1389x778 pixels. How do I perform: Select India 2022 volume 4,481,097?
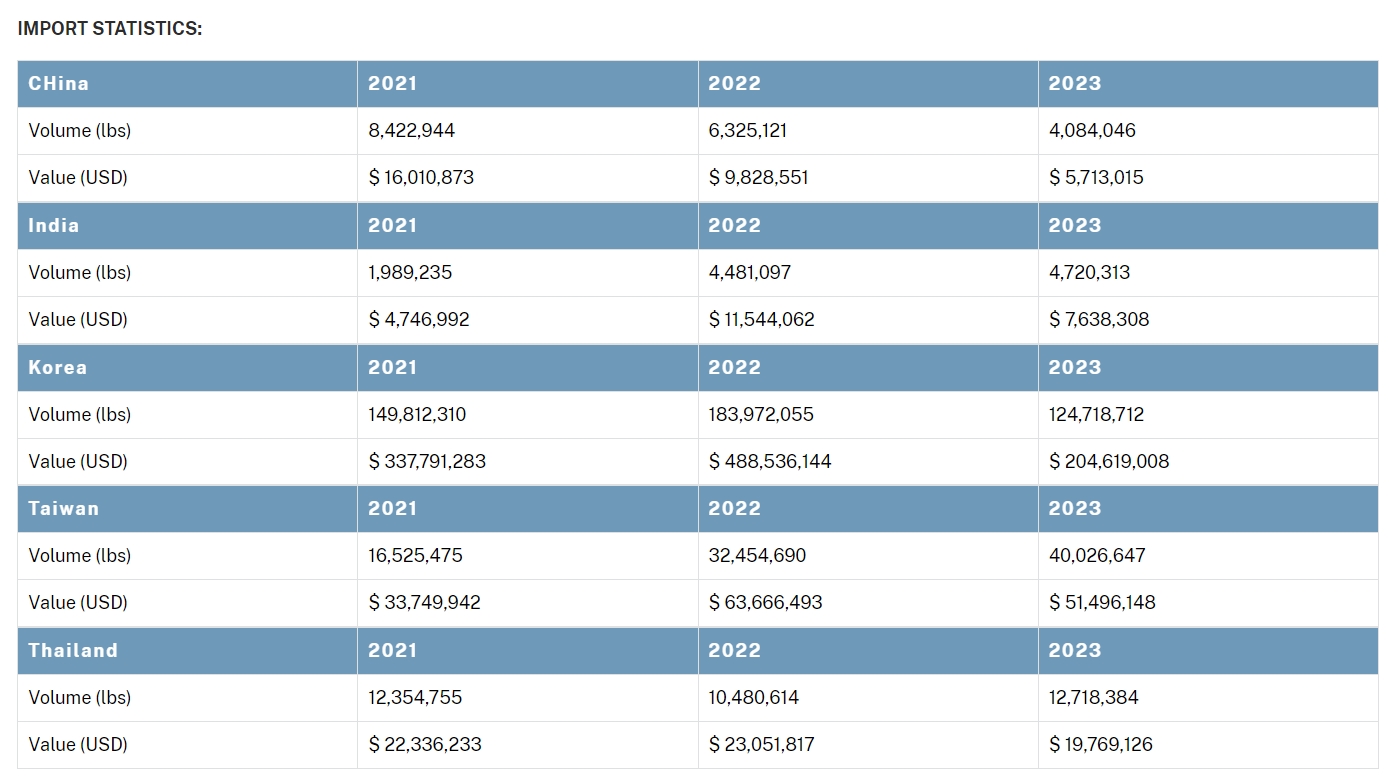pyautogui.click(x=752, y=273)
